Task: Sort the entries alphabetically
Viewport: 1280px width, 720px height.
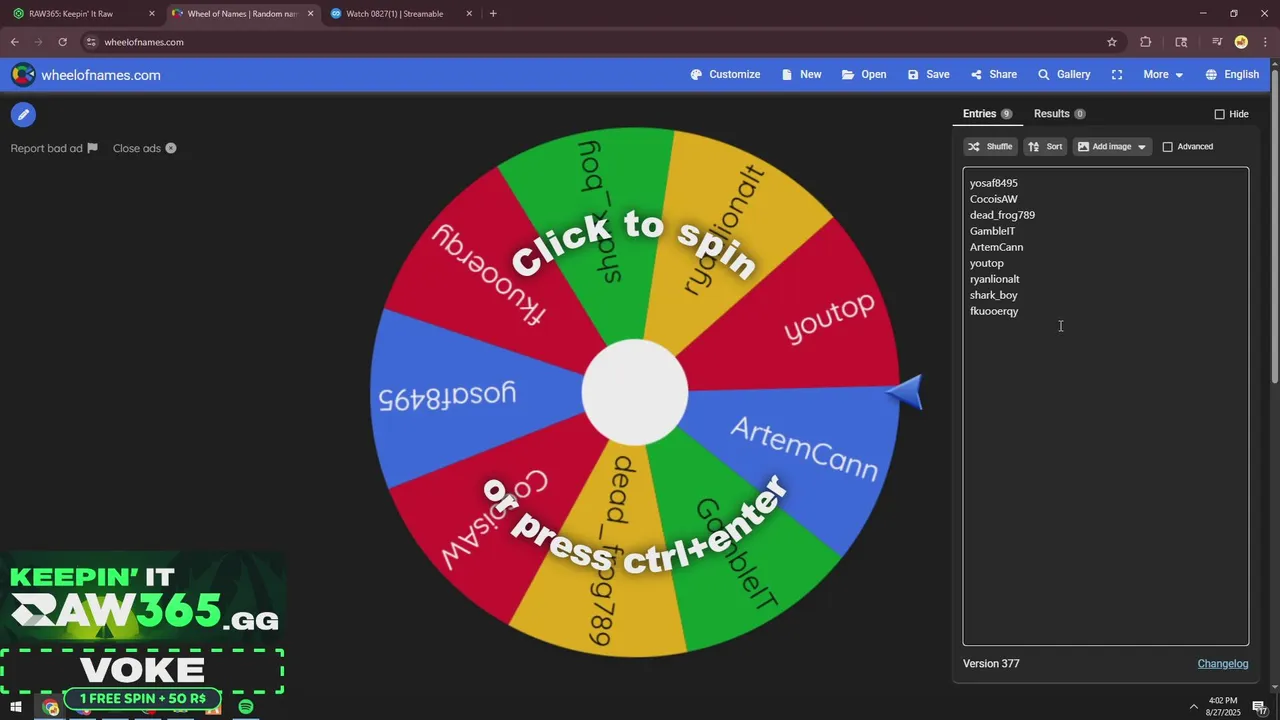Action: [1045, 147]
